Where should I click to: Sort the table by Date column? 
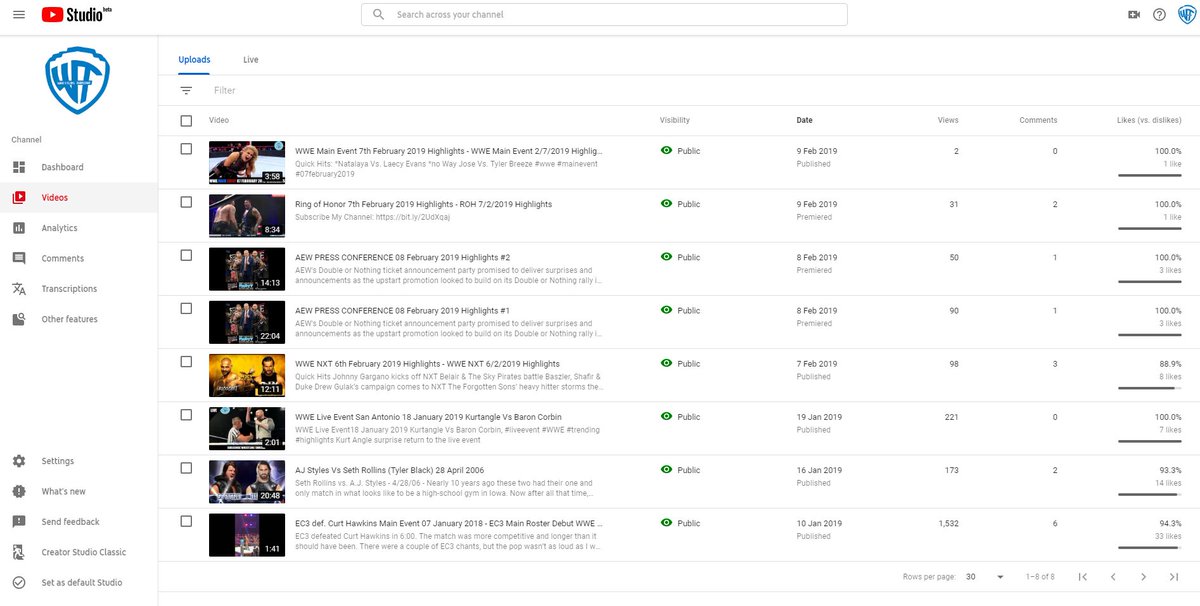[804, 120]
